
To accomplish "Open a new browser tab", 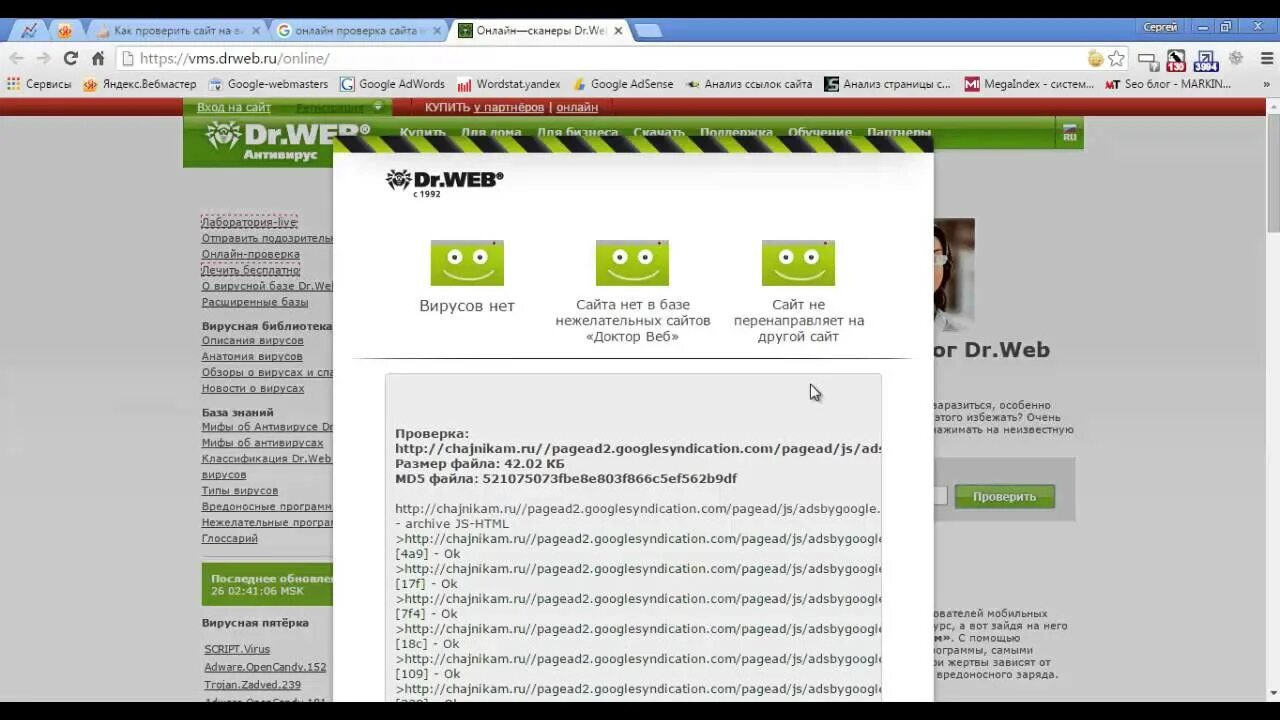I will point(648,30).
